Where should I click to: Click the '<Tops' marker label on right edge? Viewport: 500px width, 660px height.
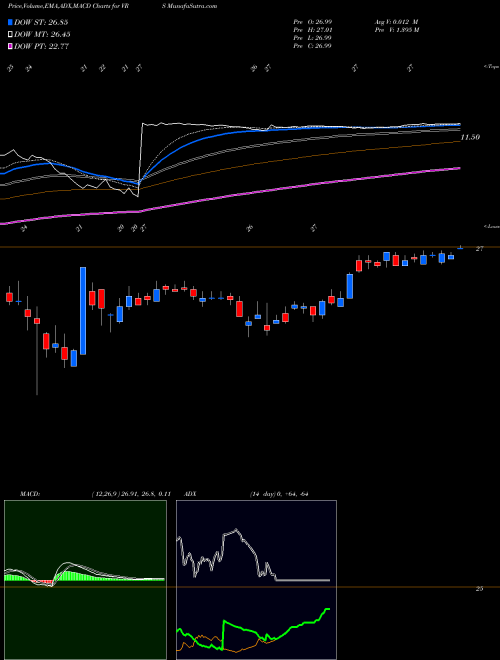[x=491, y=66]
